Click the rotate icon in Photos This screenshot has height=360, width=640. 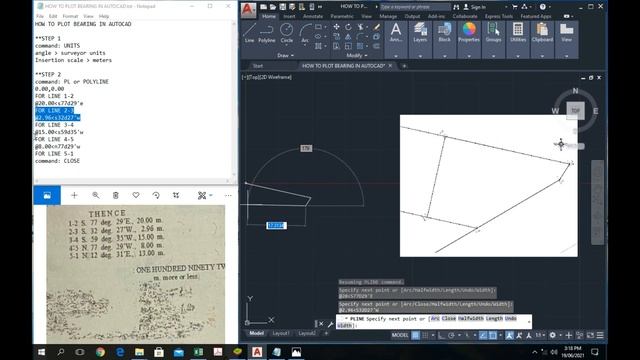156,196
